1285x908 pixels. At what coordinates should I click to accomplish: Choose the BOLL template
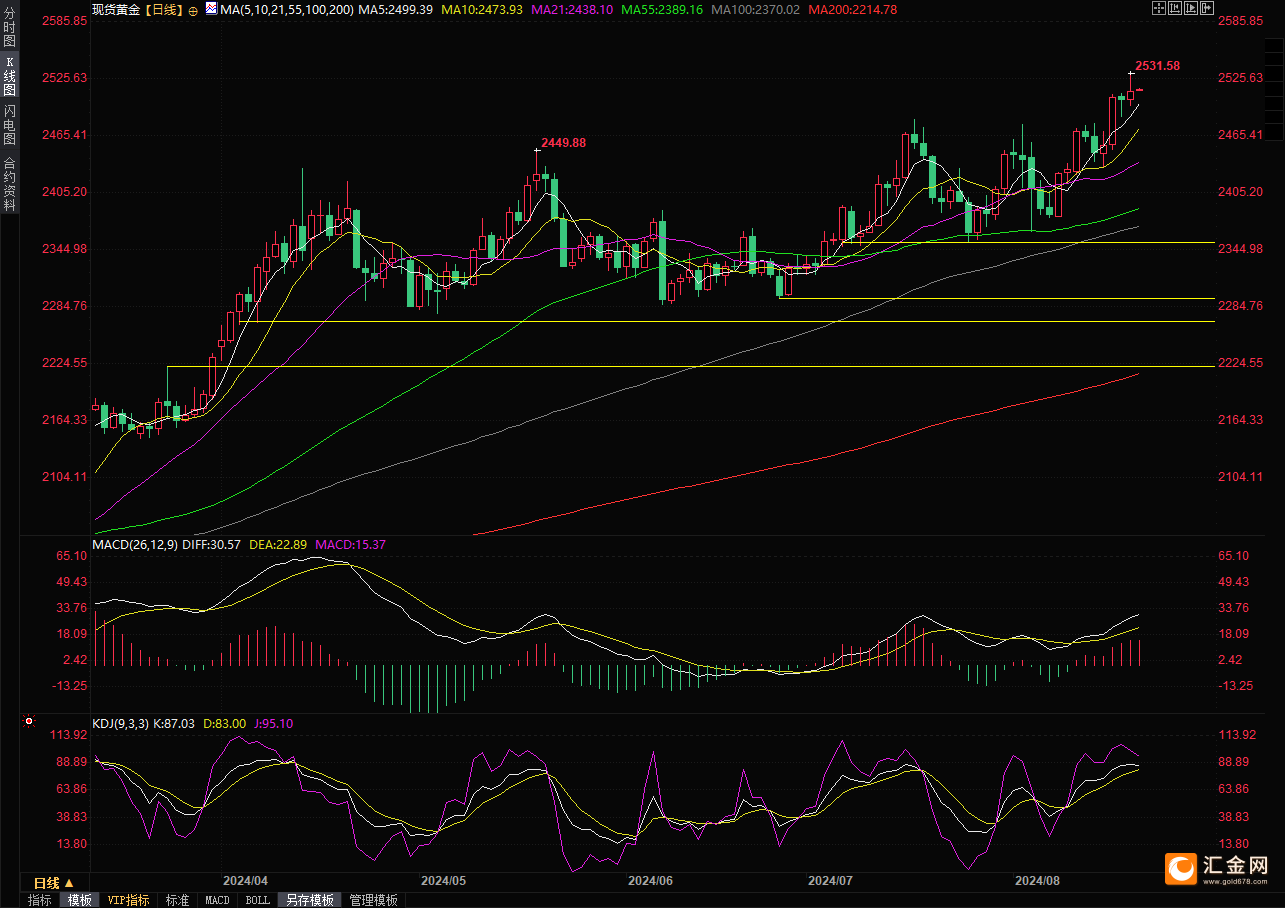tap(257, 900)
